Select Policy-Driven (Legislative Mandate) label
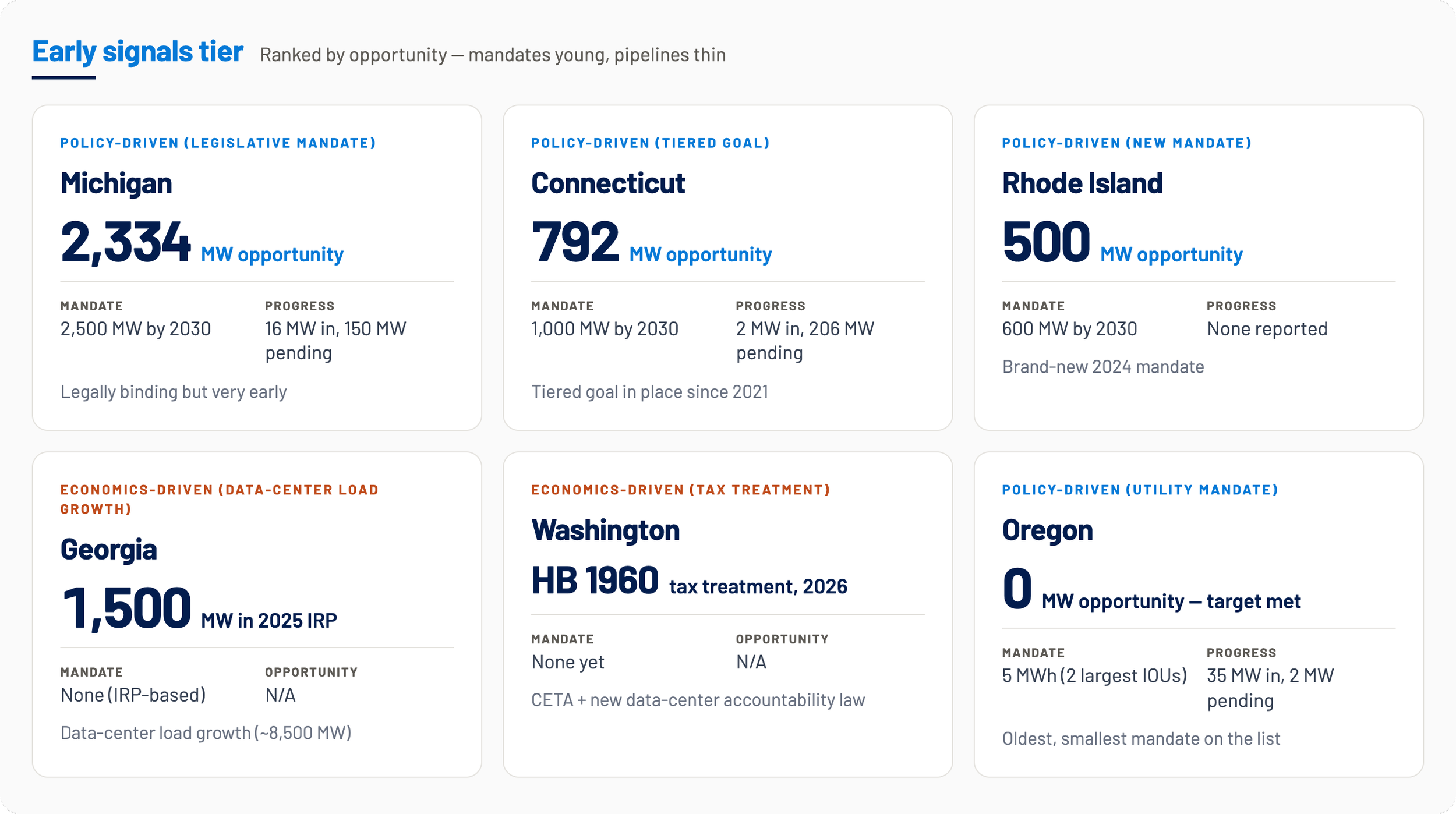The height and width of the screenshot is (814, 1456). [218, 143]
